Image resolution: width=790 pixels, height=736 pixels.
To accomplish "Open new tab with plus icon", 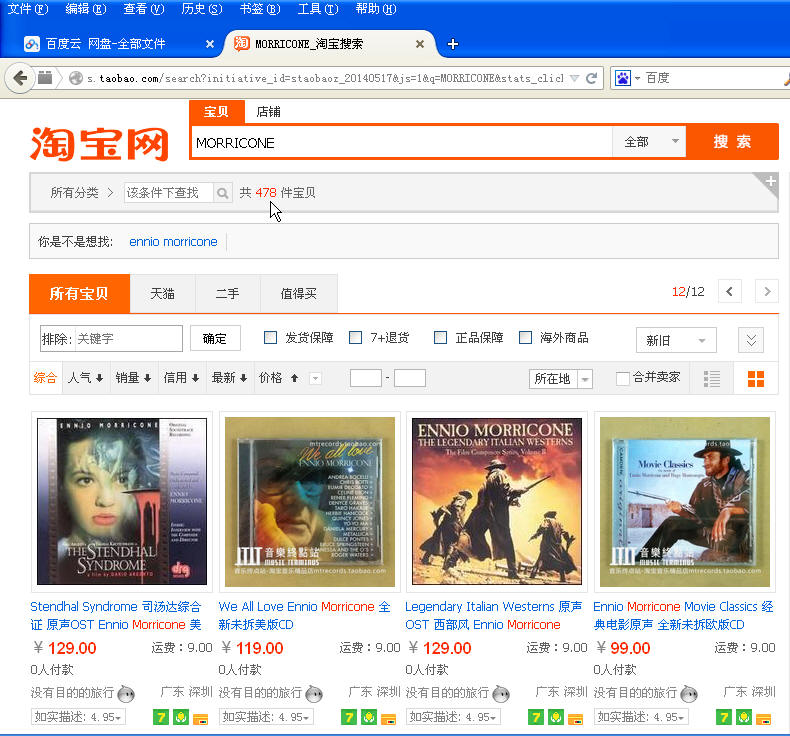I will (x=452, y=44).
